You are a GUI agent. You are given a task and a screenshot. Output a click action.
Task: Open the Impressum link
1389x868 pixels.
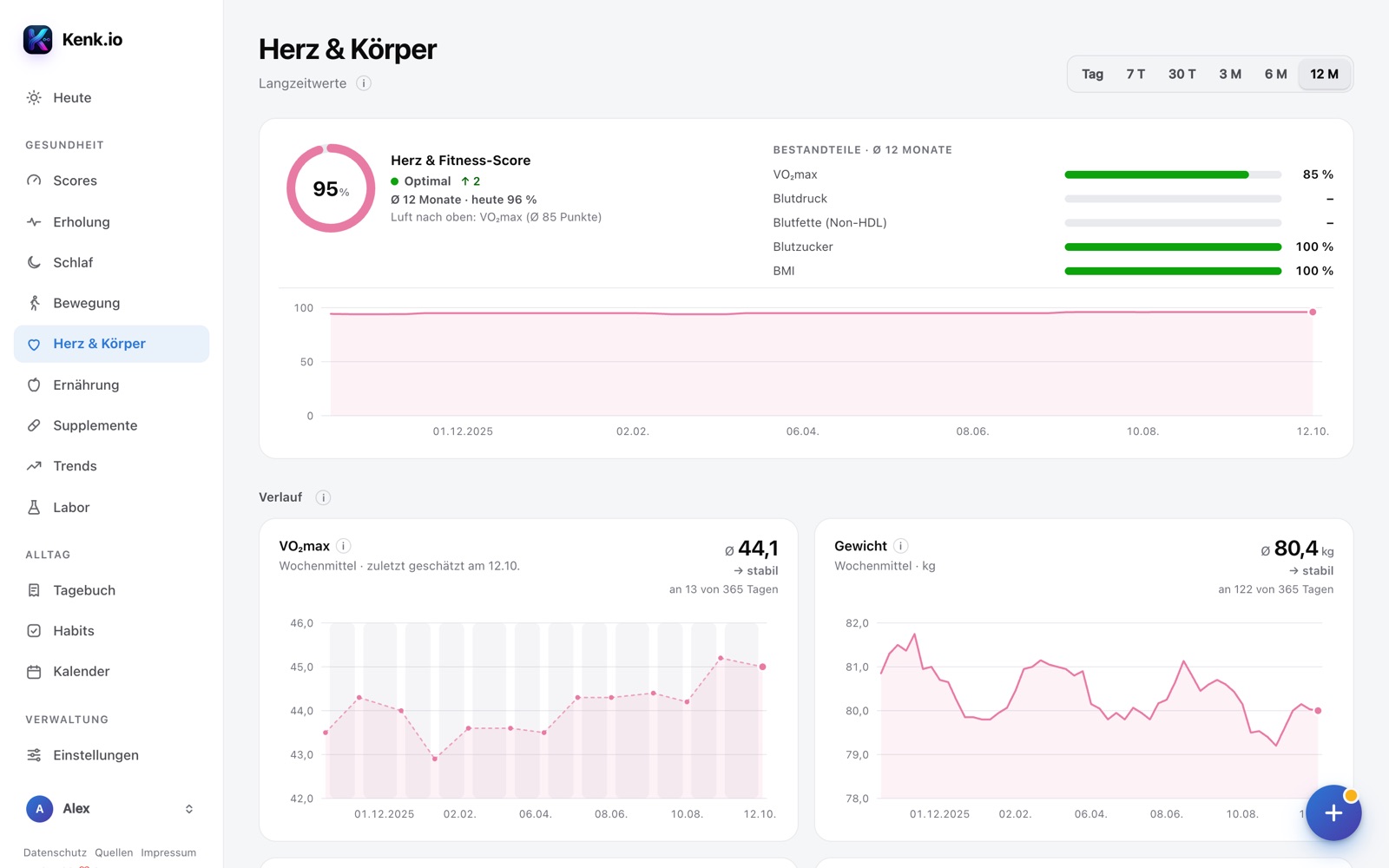(168, 852)
